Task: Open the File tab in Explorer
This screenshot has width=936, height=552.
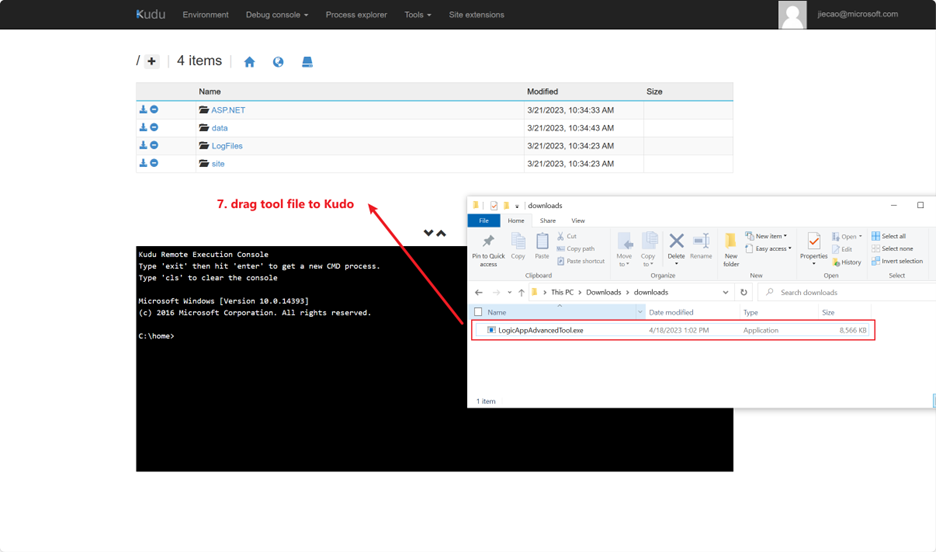Action: coord(484,221)
